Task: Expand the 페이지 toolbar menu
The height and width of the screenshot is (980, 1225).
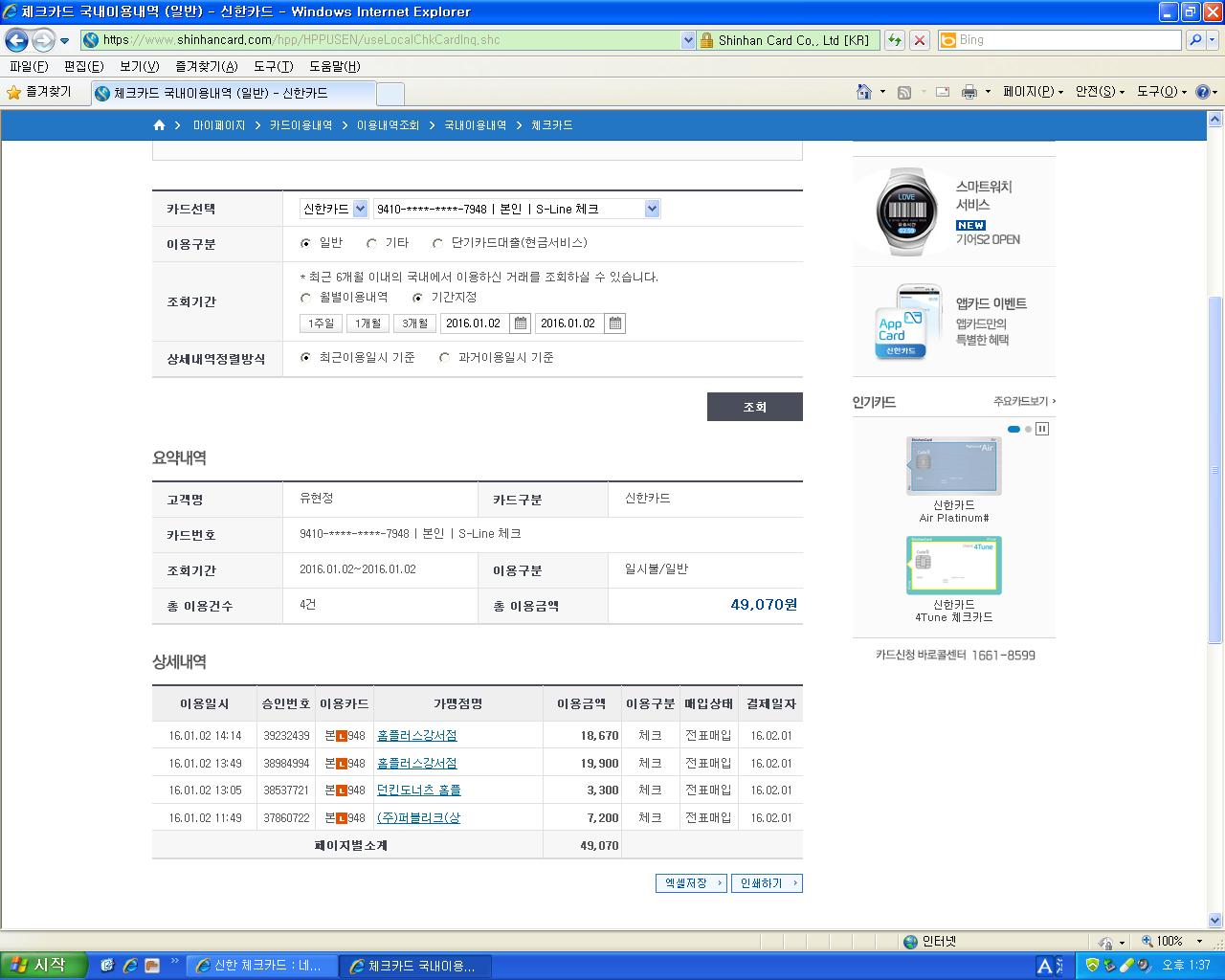Action: pyautogui.click(x=1033, y=92)
